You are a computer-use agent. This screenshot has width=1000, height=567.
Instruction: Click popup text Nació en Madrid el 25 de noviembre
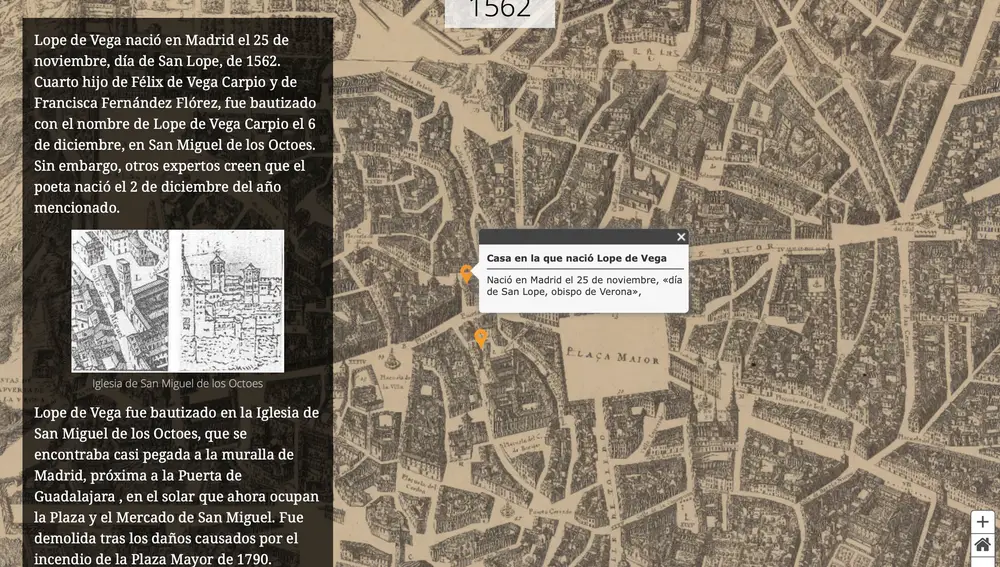584,286
